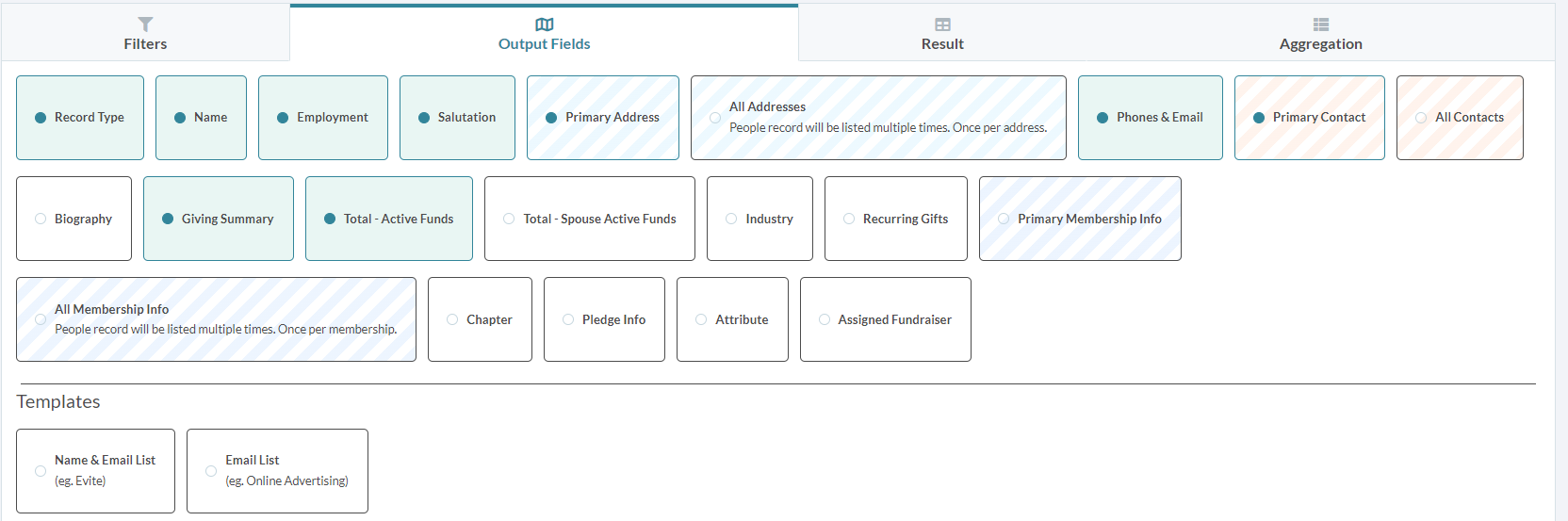1568x521 pixels.
Task: Click the map icon above Output Fields
Action: pos(545,24)
